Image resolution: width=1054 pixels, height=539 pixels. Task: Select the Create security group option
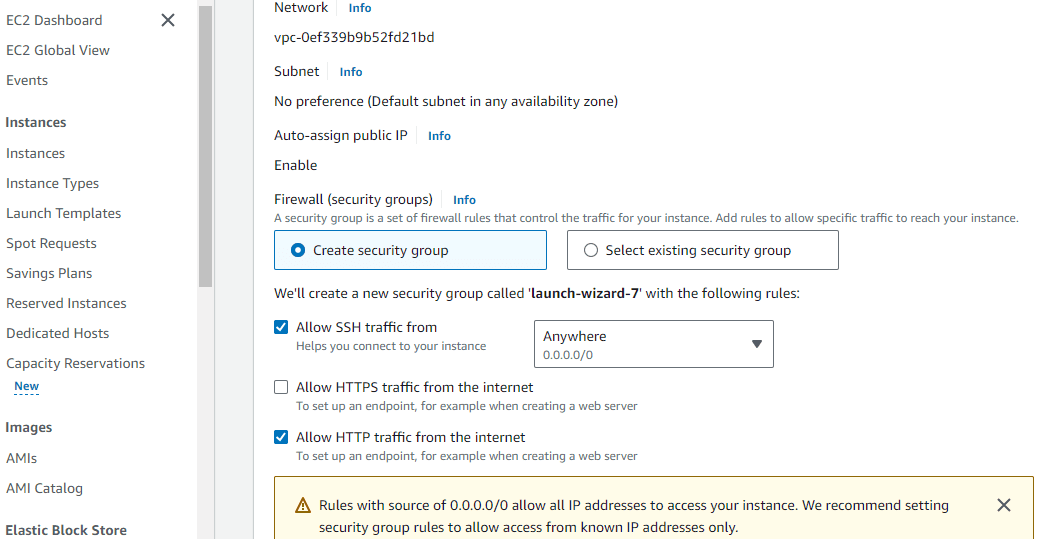click(x=298, y=251)
